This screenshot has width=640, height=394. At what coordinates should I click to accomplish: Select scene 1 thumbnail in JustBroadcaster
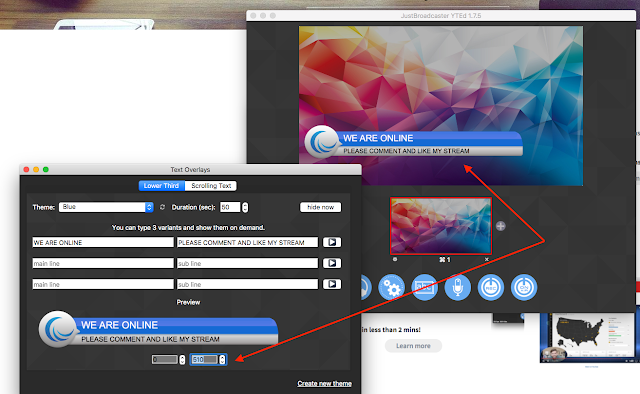pyautogui.click(x=441, y=226)
